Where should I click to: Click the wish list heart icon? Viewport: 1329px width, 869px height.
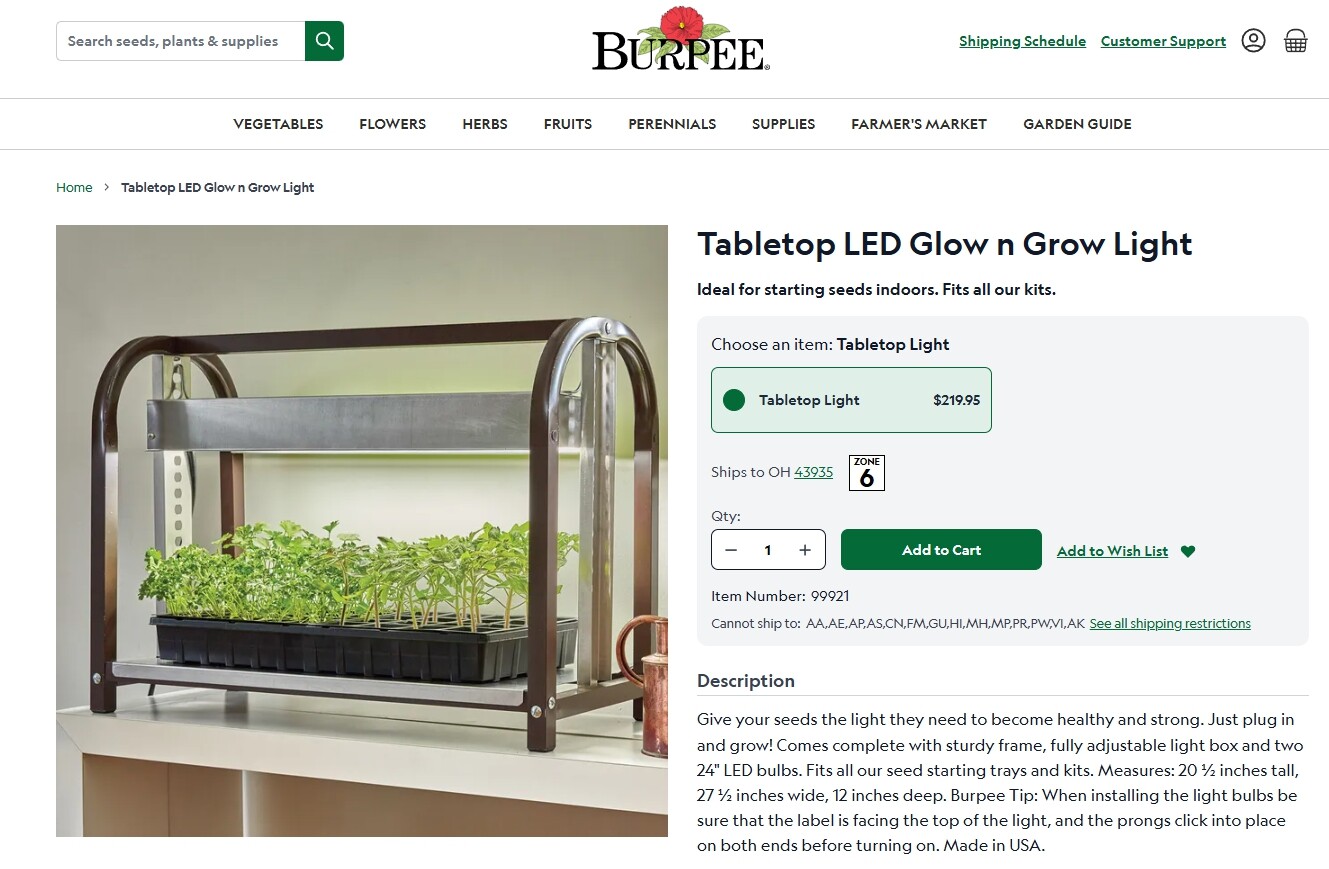(x=1188, y=551)
